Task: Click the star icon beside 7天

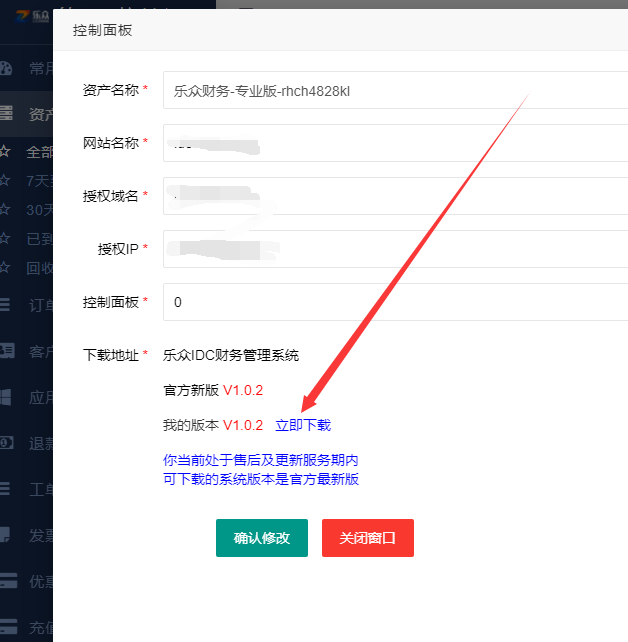Action: point(5,180)
